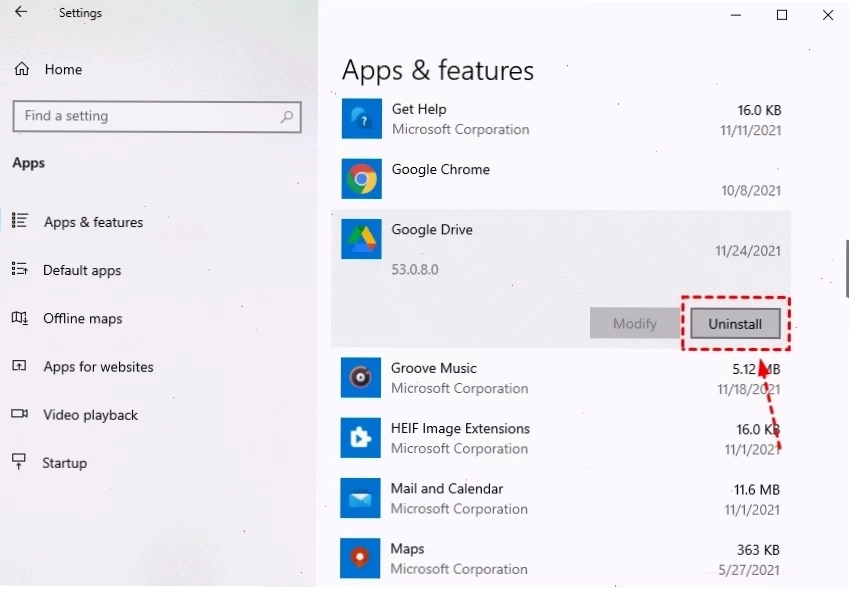
Task: Click the Home house icon
Action: (x=22, y=69)
